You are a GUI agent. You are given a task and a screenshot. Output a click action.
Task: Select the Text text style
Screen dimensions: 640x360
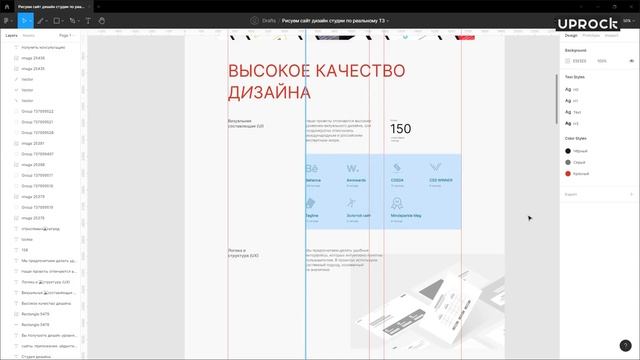click(573, 112)
